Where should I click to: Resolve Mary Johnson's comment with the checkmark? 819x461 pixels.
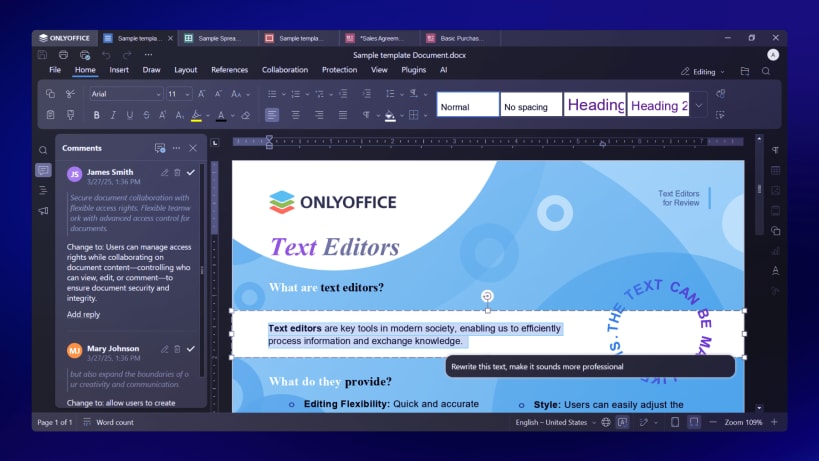191,349
